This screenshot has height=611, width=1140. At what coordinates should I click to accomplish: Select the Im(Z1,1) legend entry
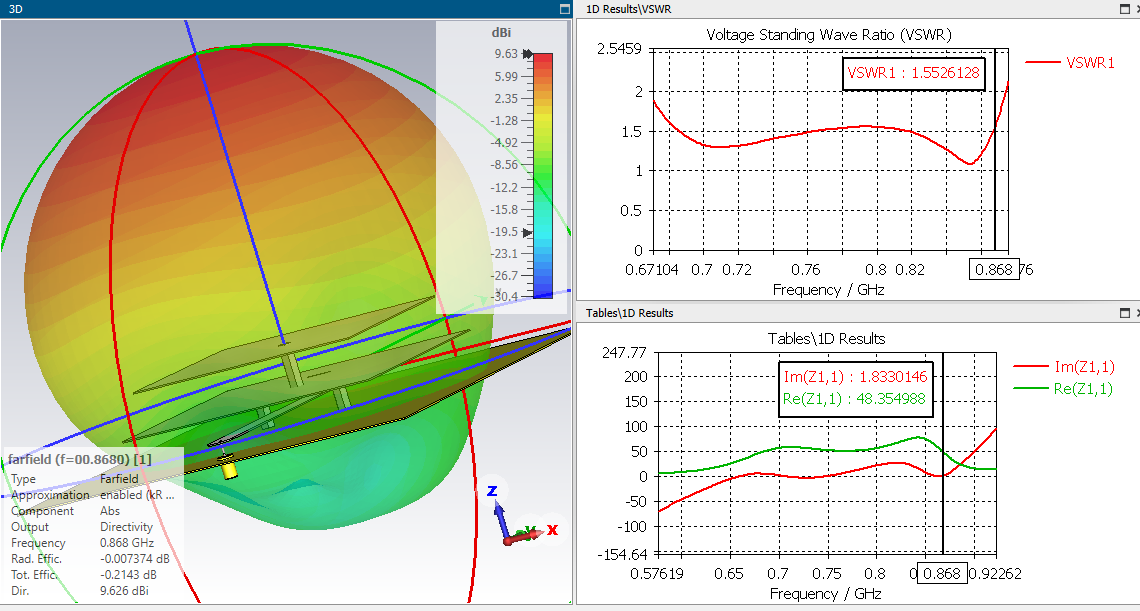(1063, 367)
